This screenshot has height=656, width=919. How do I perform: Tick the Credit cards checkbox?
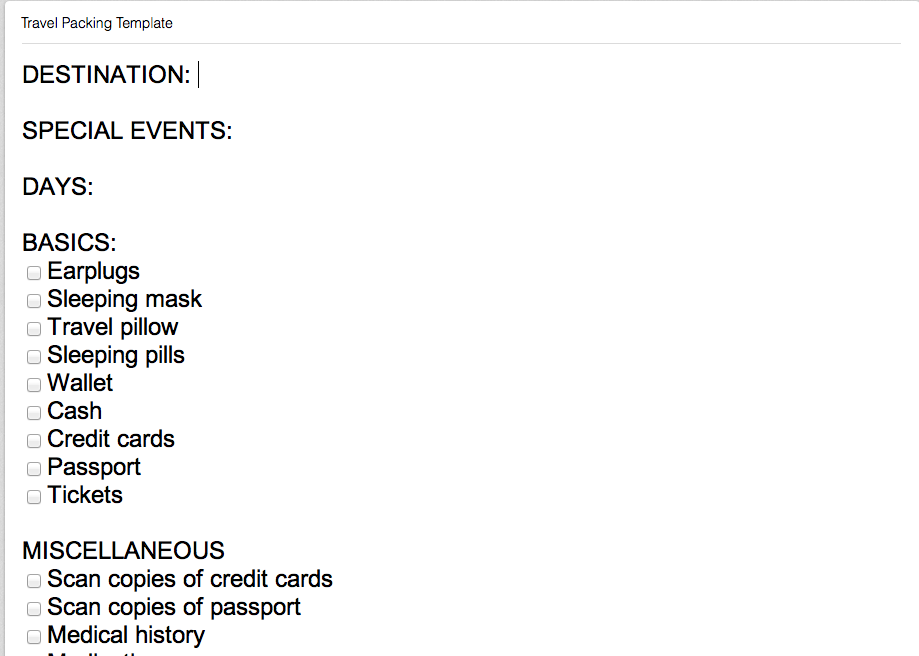pyautogui.click(x=34, y=440)
